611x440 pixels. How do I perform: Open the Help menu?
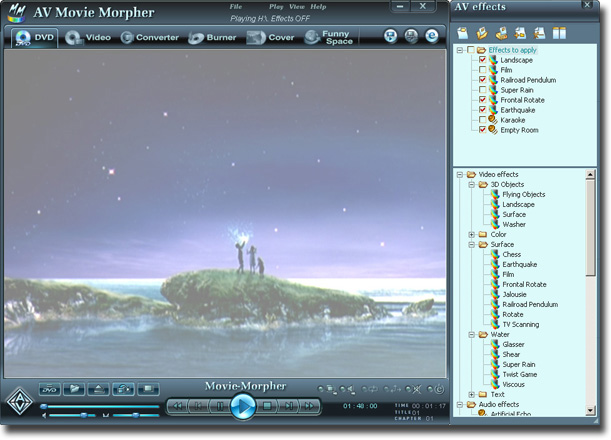[318, 7]
